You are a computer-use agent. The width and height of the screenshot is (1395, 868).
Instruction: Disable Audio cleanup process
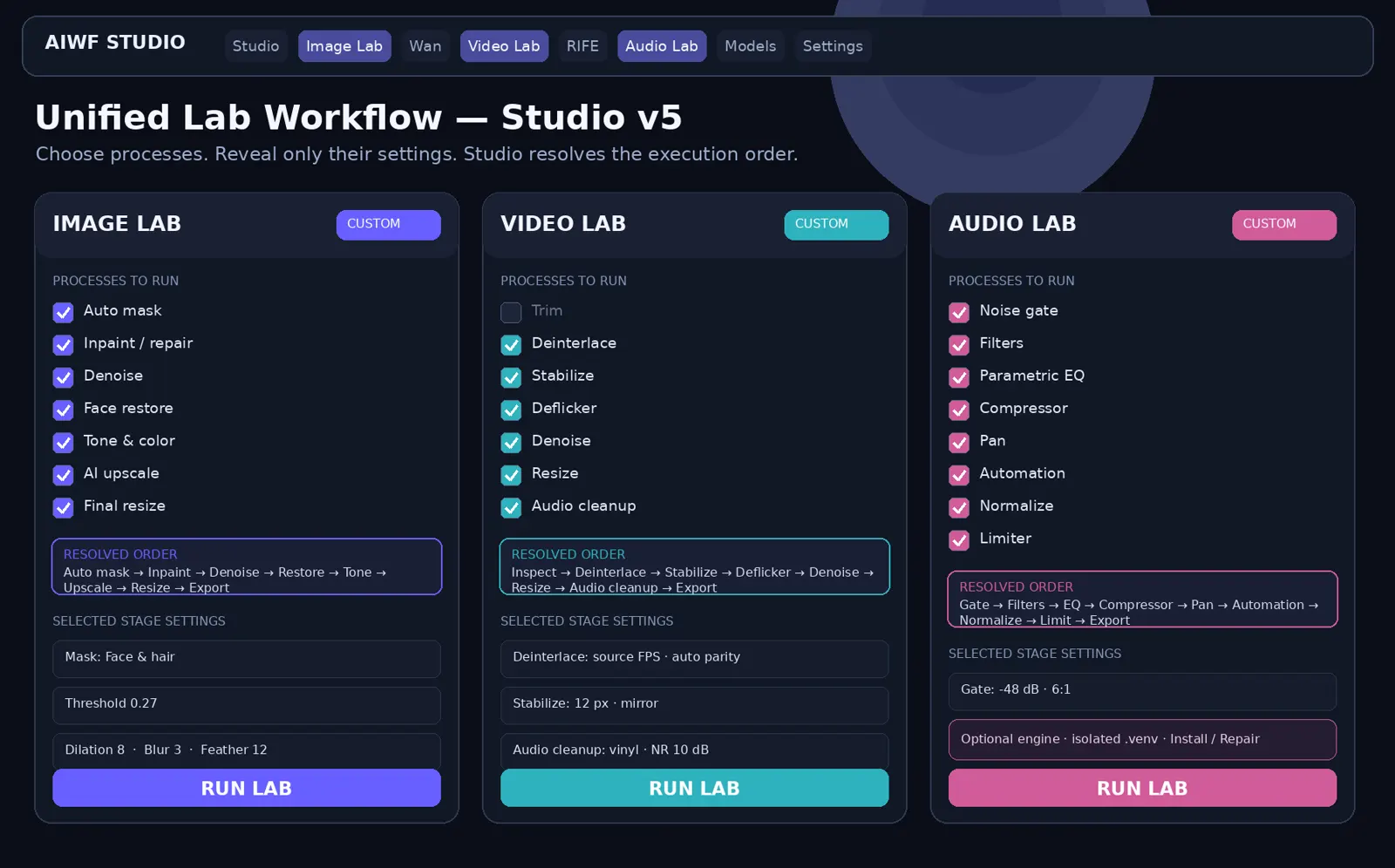pyautogui.click(x=512, y=507)
